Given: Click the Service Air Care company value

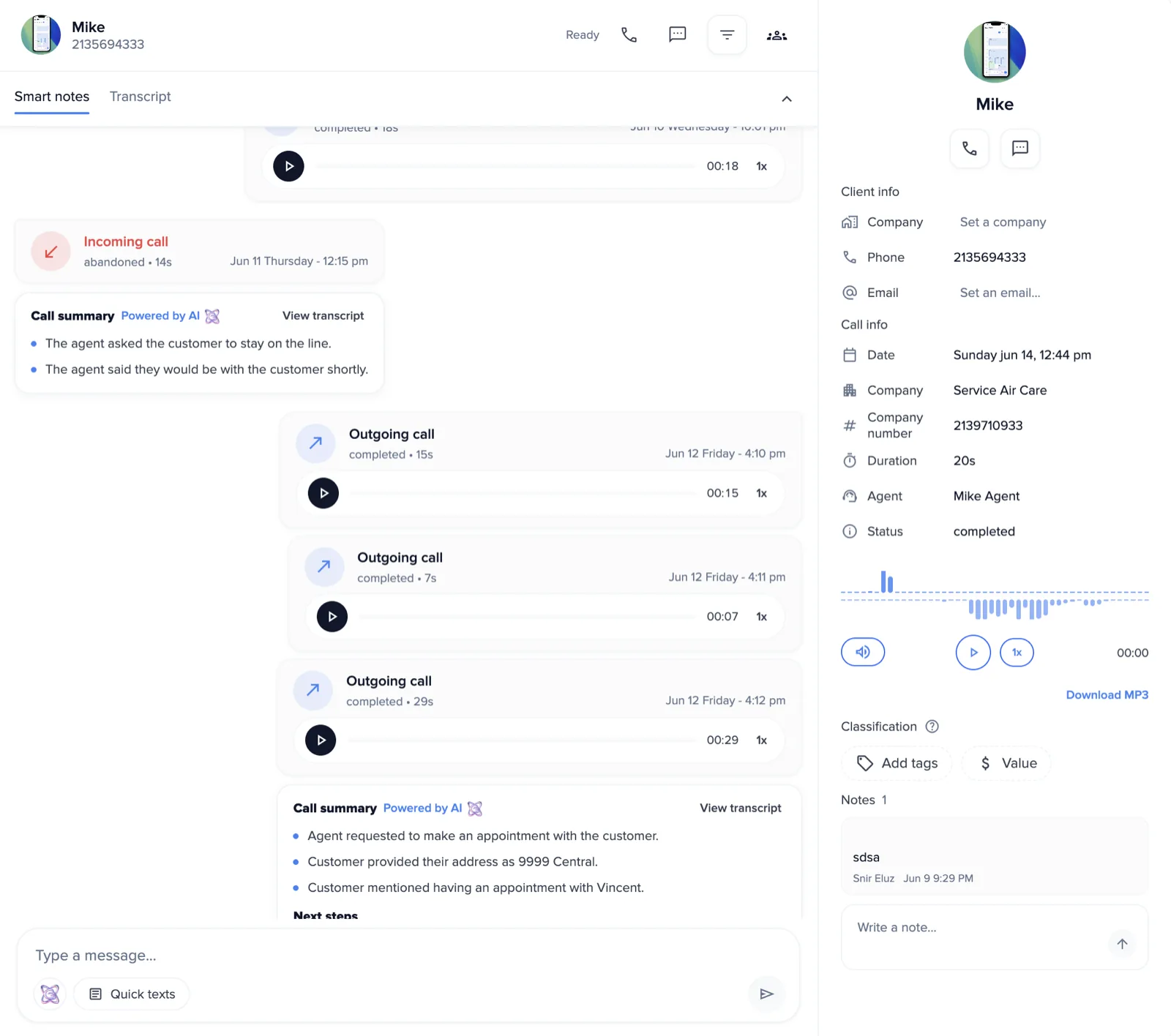Looking at the screenshot, I should [x=1000, y=391].
